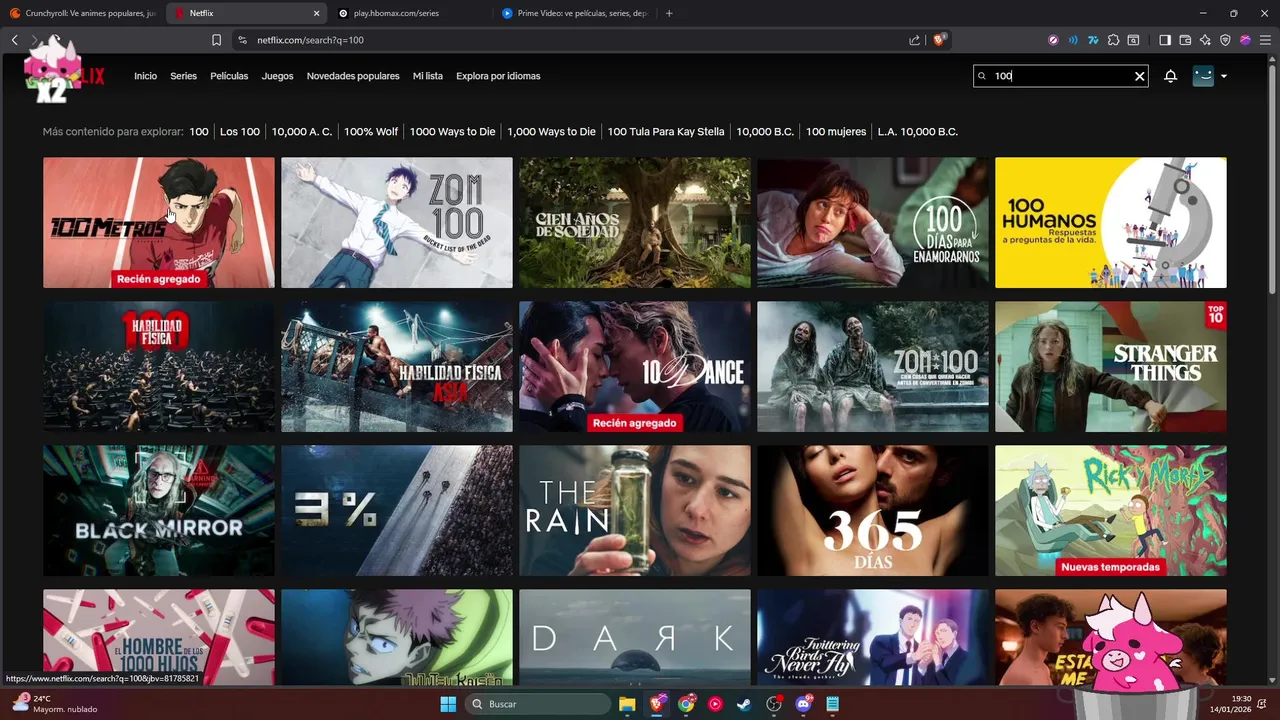The height and width of the screenshot is (720, 1280).
Task: Open File Explorer from the taskbar
Action: tap(627, 704)
